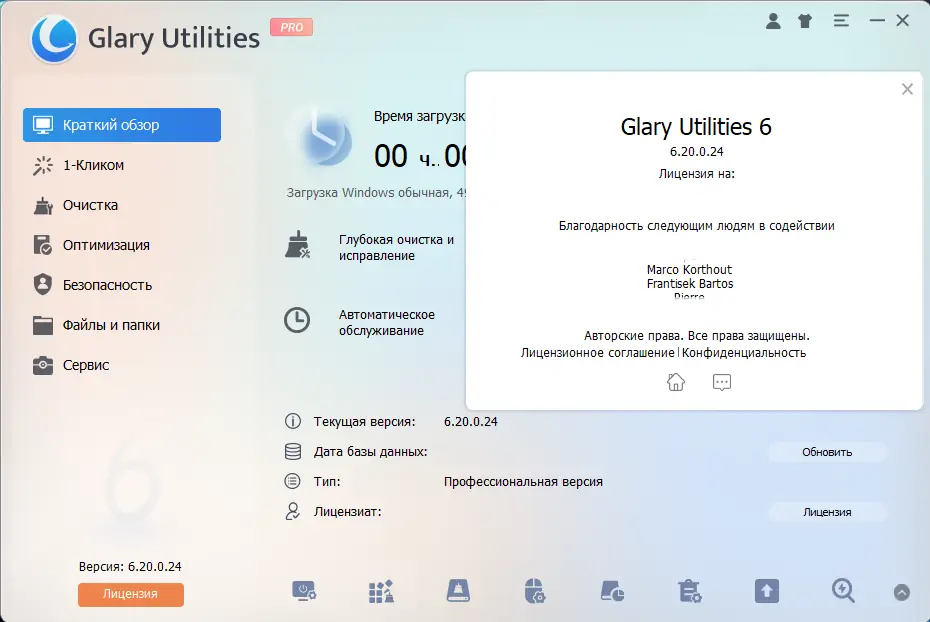
Task: Open the skin theme shirt icon
Action: coord(805,21)
